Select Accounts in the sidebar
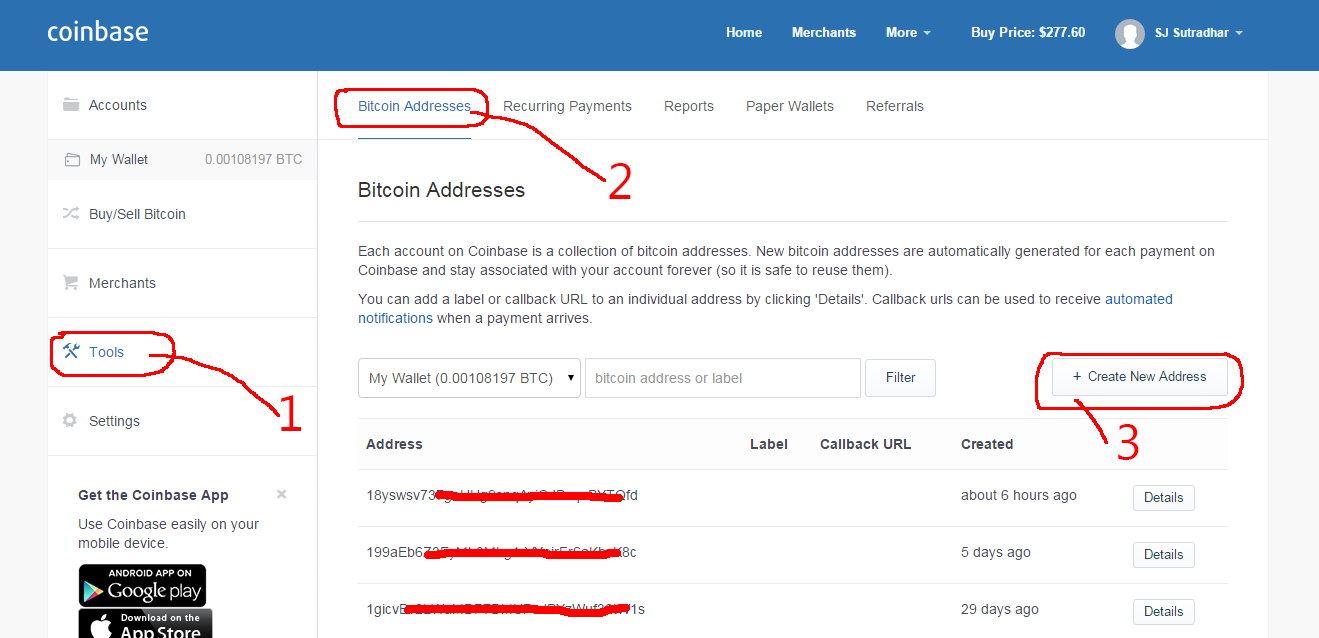 click(118, 105)
